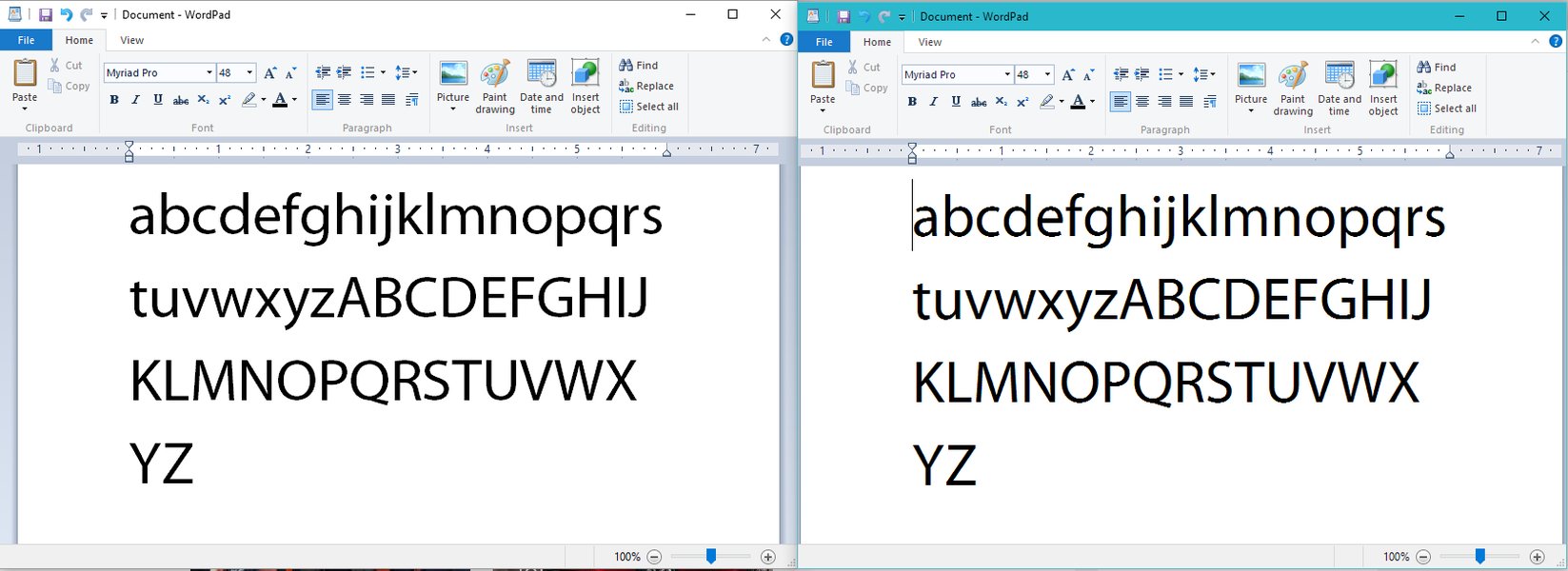Click Replace in right WordPad window
The height and width of the screenshot is (571, 1568).
coord(1444,88)
